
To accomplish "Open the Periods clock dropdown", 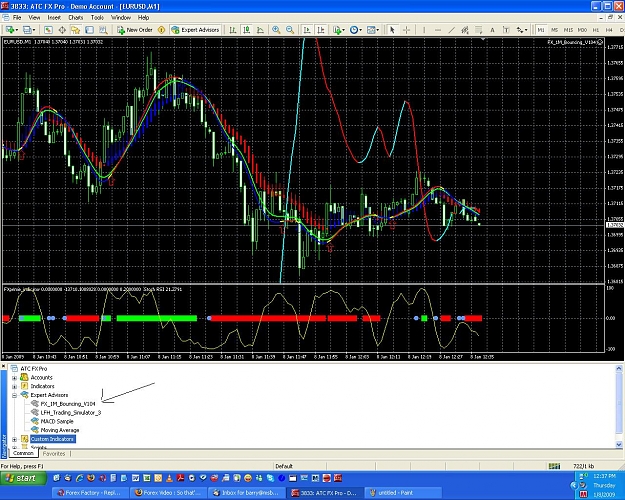I will pyautogui.click(x=356, y=30).
